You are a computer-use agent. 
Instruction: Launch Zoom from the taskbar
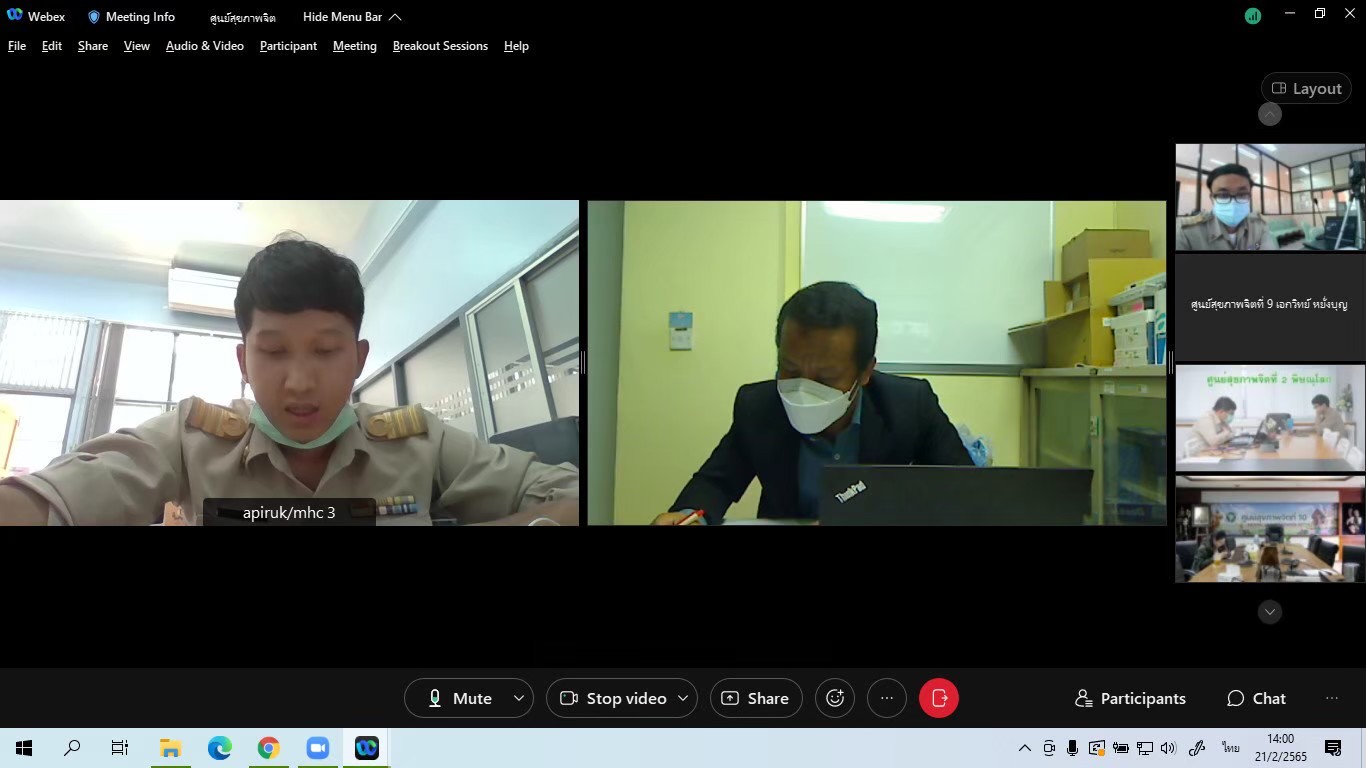318,748
